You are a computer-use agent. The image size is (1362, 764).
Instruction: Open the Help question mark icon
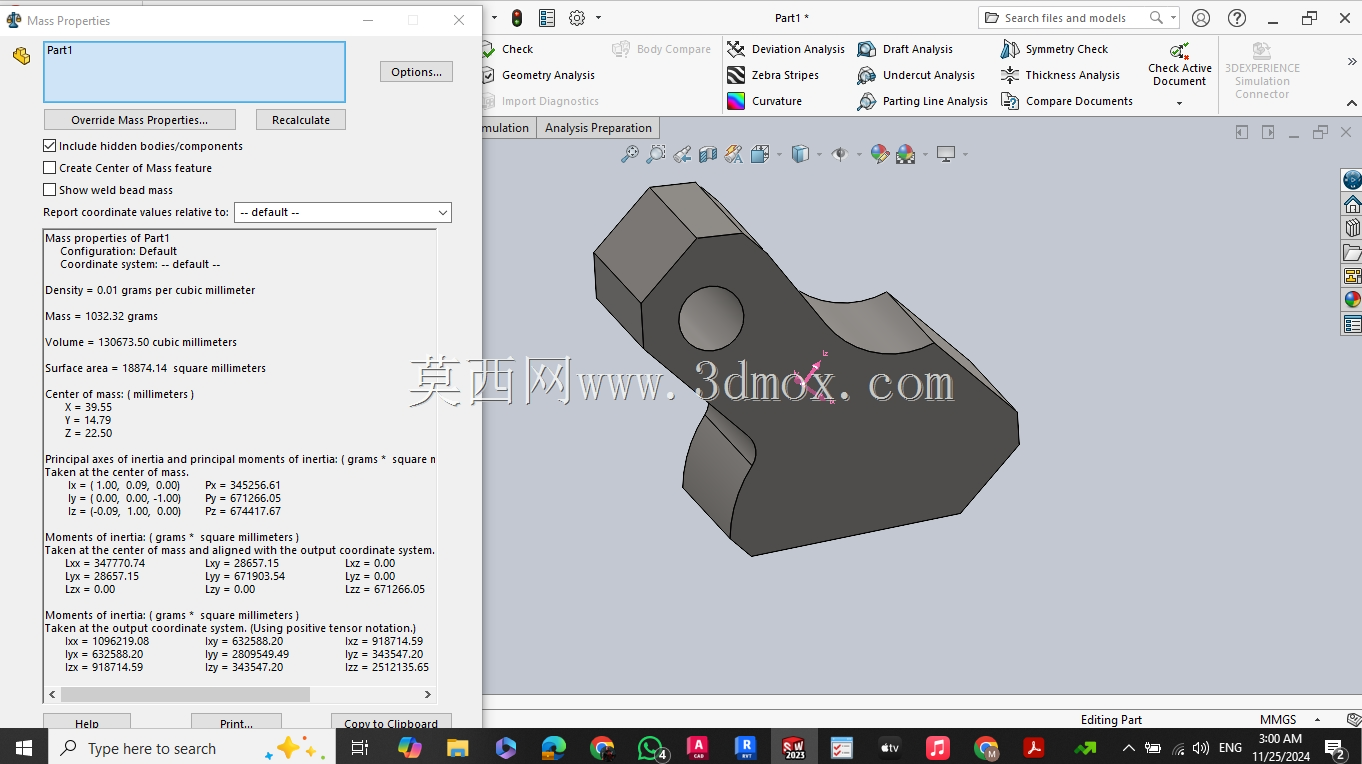1237,18
